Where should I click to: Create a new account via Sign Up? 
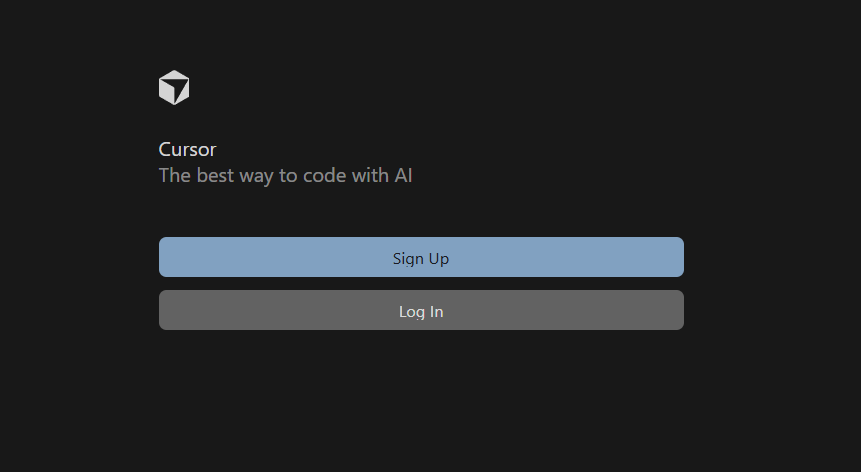click(x=421, y=257)
